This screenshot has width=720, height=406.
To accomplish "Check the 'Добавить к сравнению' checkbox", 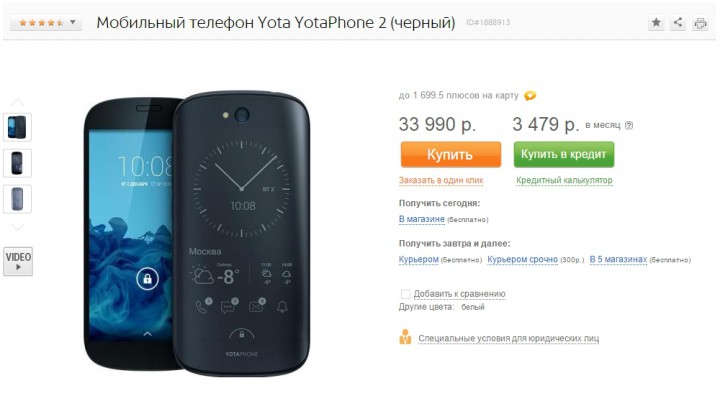I will [x=405, y=294].
